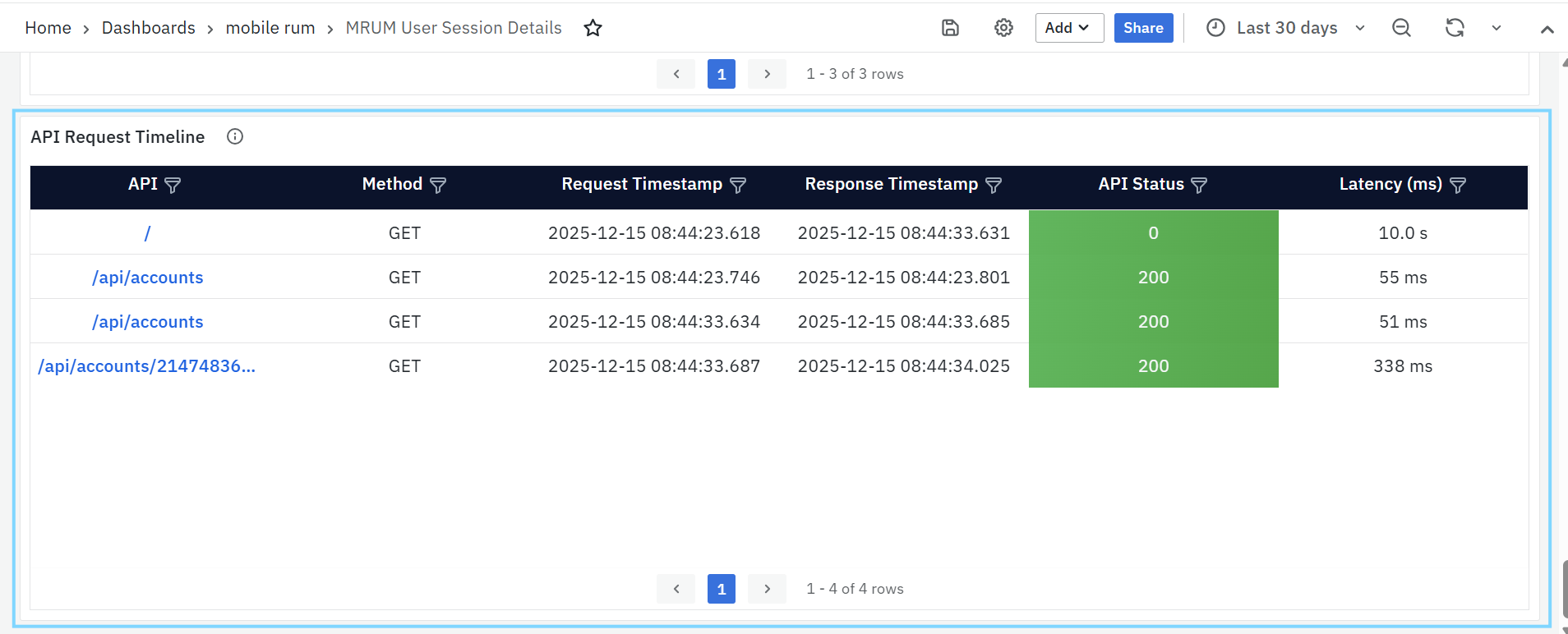Filter the Method column
Viewport: 1568px width, 634px height.
click(x=438, y=186)
